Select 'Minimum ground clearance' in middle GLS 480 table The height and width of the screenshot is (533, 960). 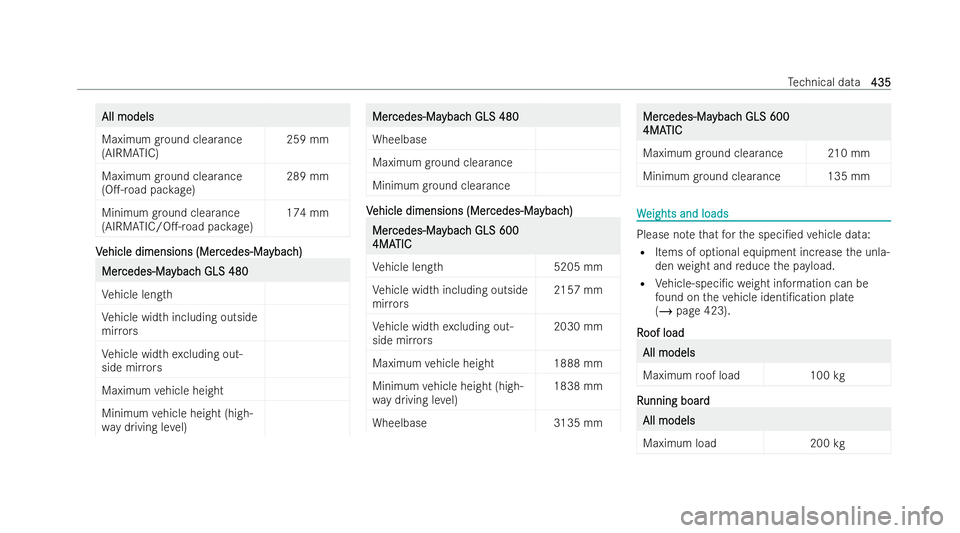441,185
